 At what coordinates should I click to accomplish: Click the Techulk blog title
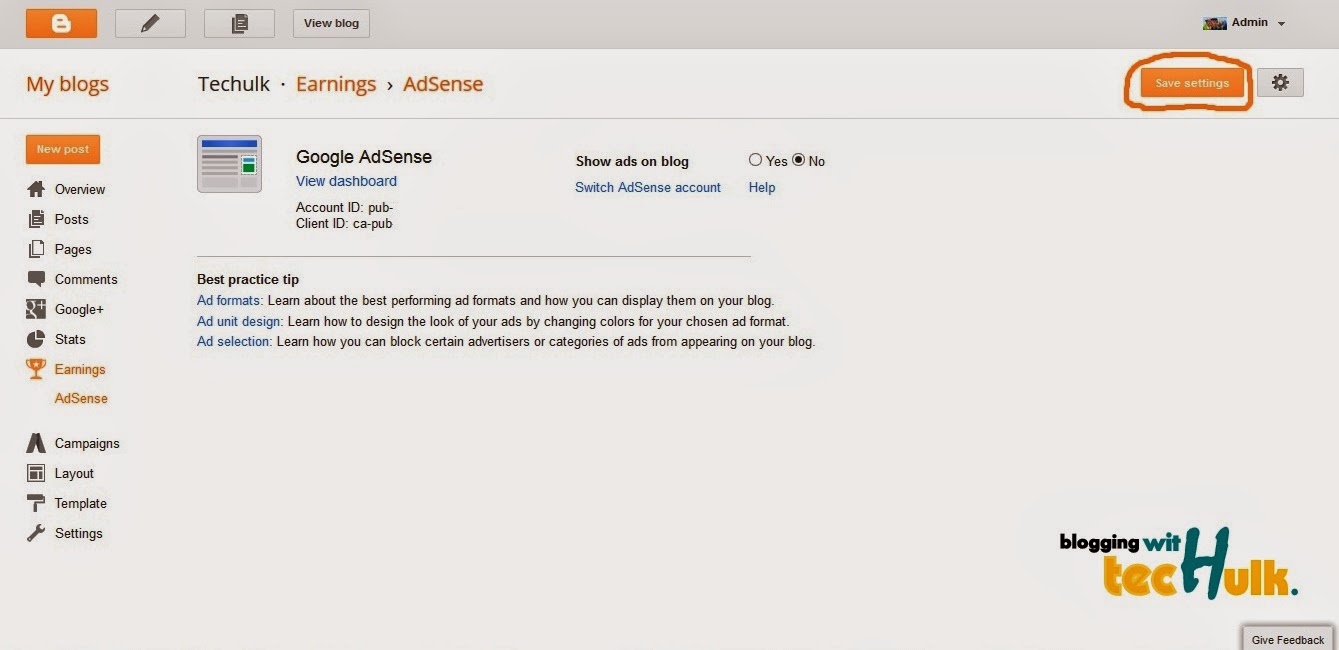pyautogui.click(x=234, y=84)
